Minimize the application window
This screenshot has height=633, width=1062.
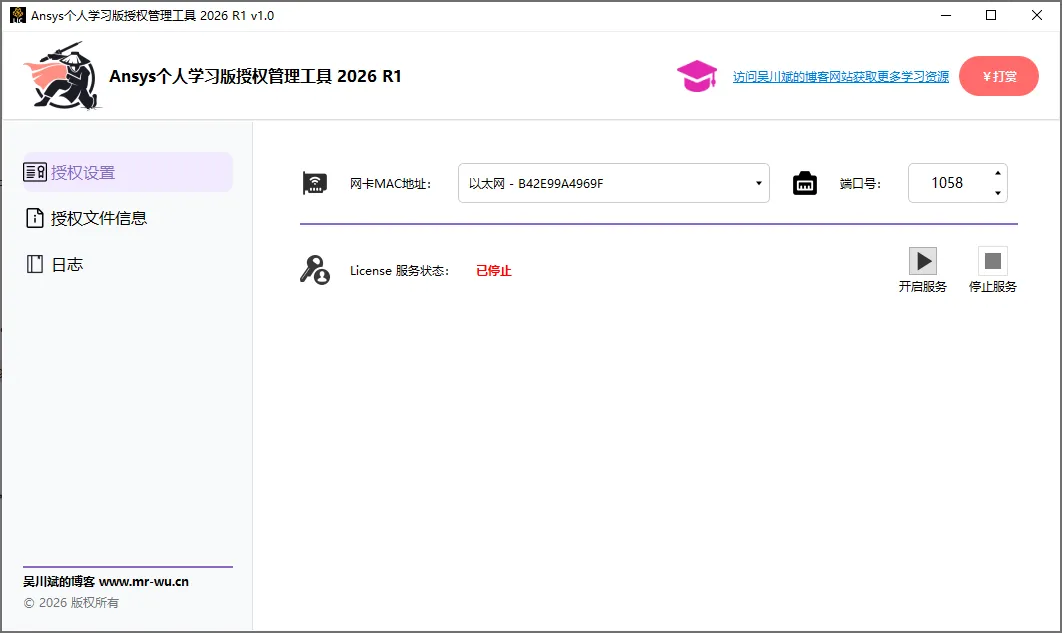tap(946, 15)
